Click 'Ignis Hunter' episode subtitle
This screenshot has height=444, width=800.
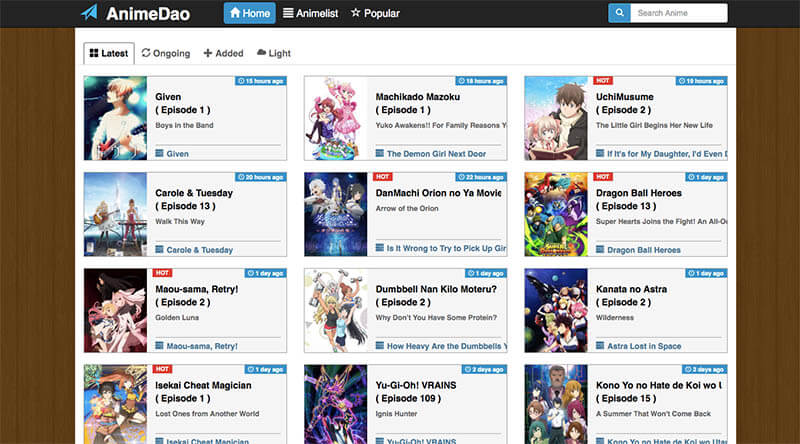(x=396, y=414)
